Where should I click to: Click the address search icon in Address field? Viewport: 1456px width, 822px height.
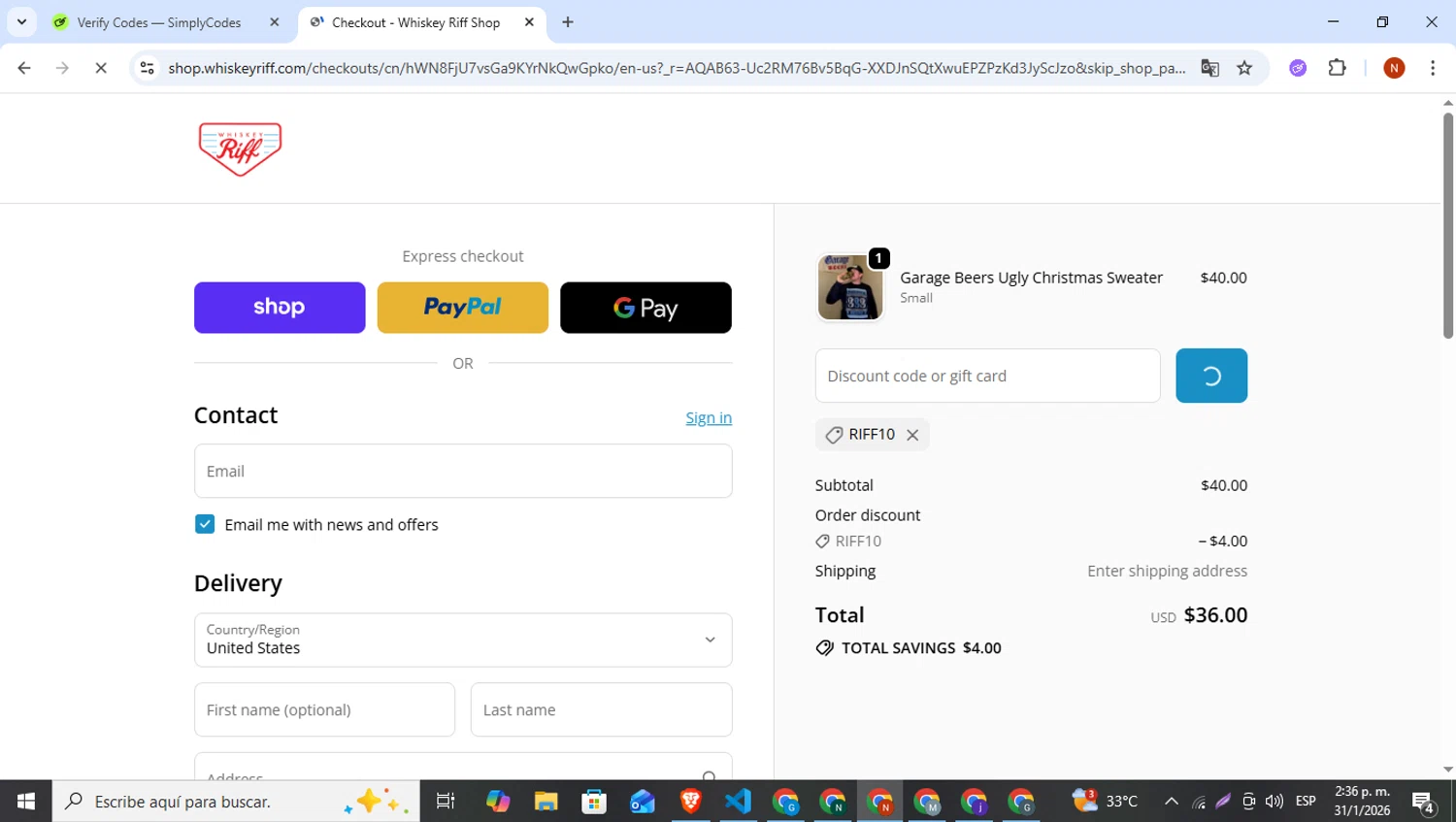coord(710,776)
